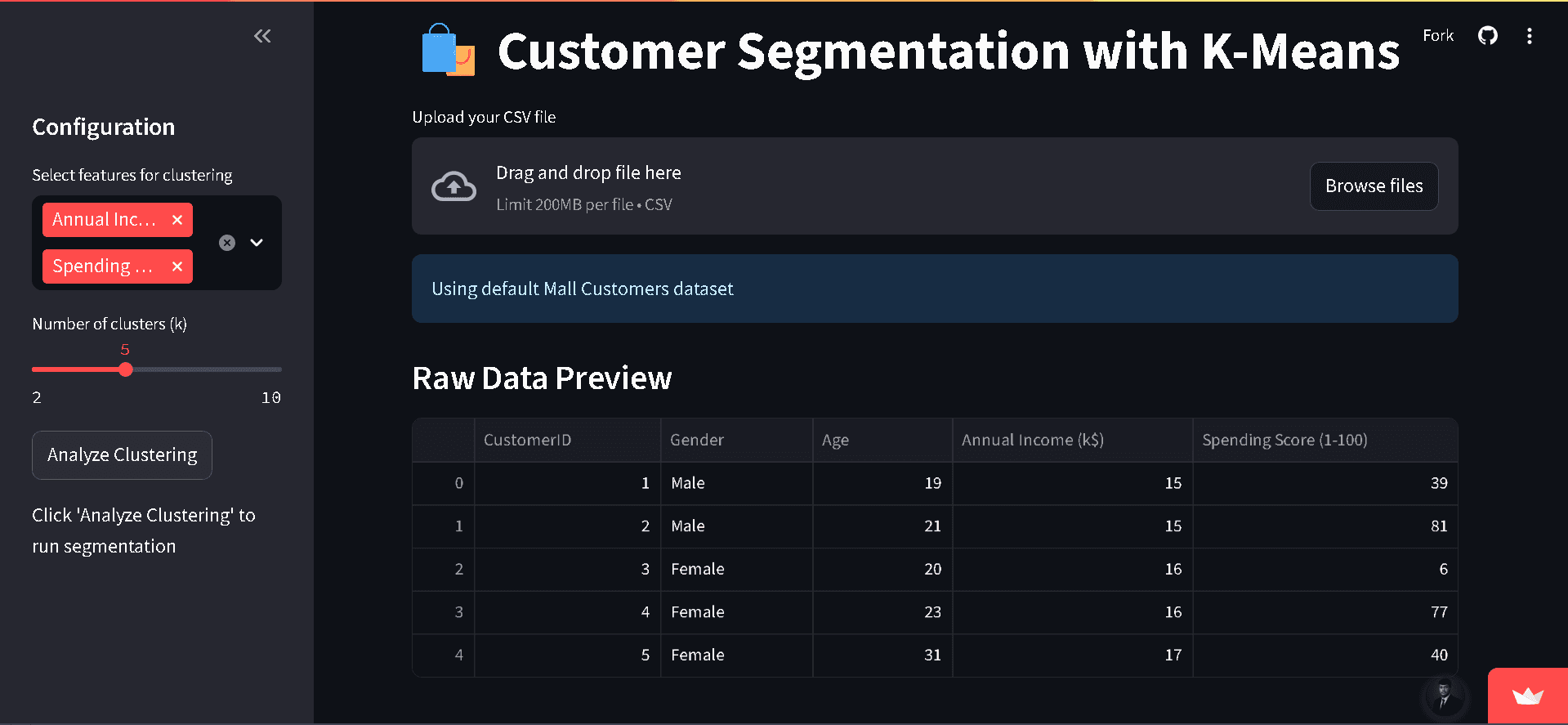
Task: Remove the Spending Score feature tag
Action: coord(177,266)
